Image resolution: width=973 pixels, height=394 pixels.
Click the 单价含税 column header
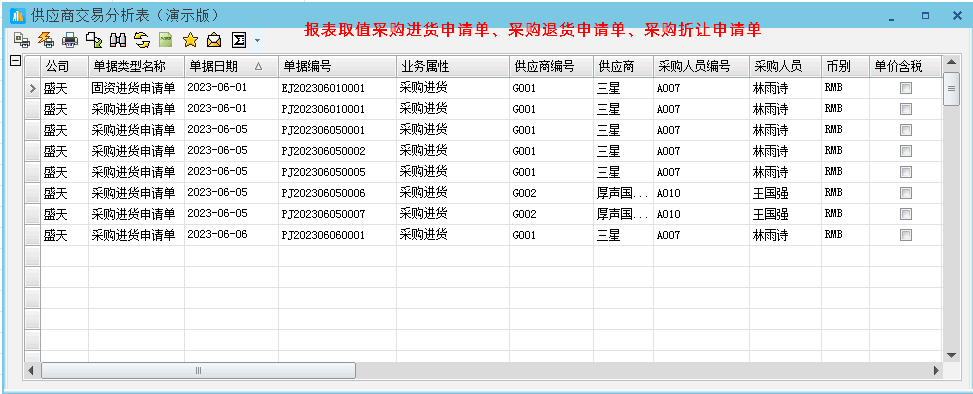[905, 66]
